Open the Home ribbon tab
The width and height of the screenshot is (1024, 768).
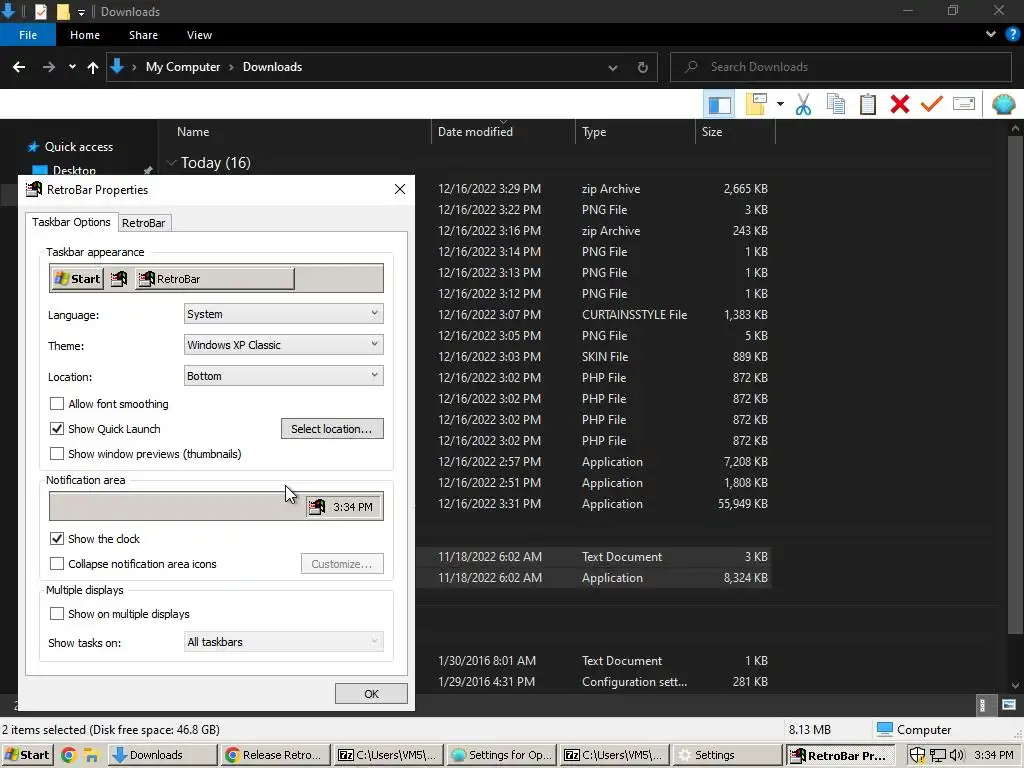tap(85, 35)
